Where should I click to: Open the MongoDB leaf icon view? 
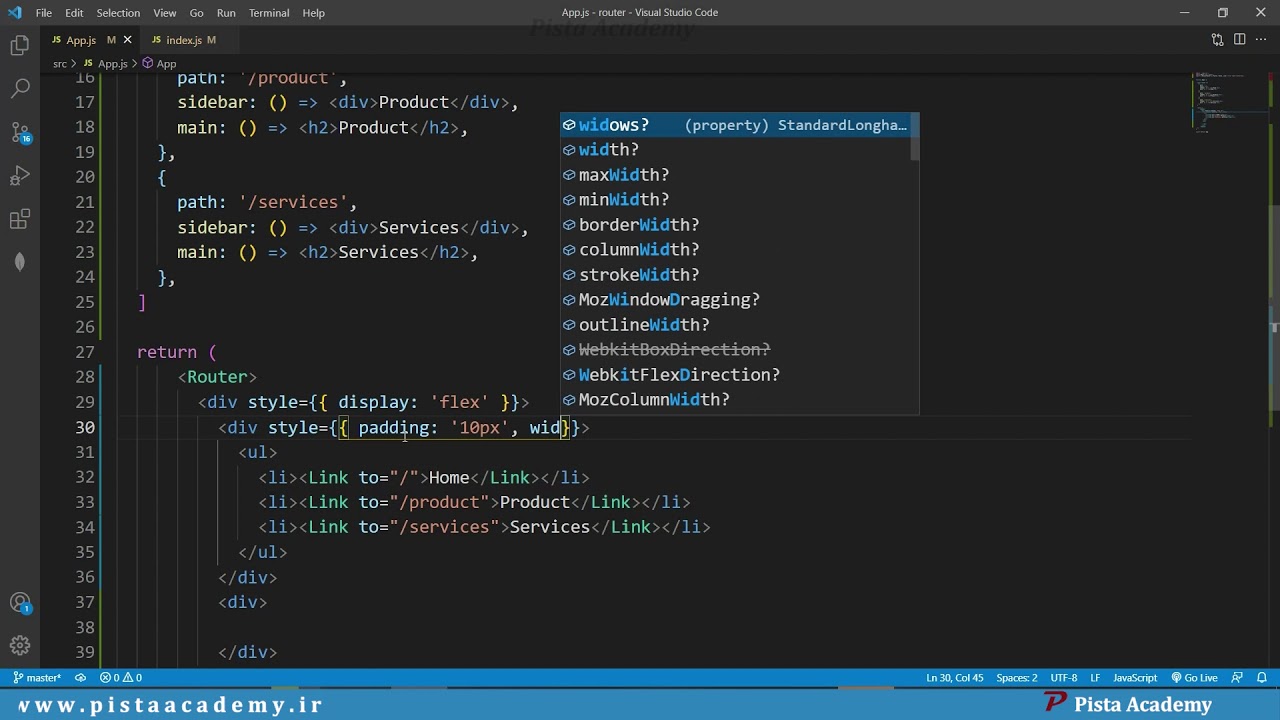[x=20, y=262]
